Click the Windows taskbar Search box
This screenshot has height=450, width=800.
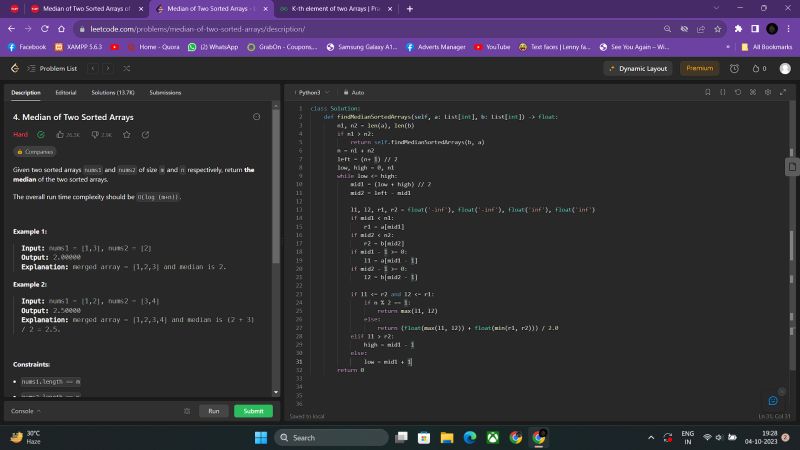pos(330,437)
